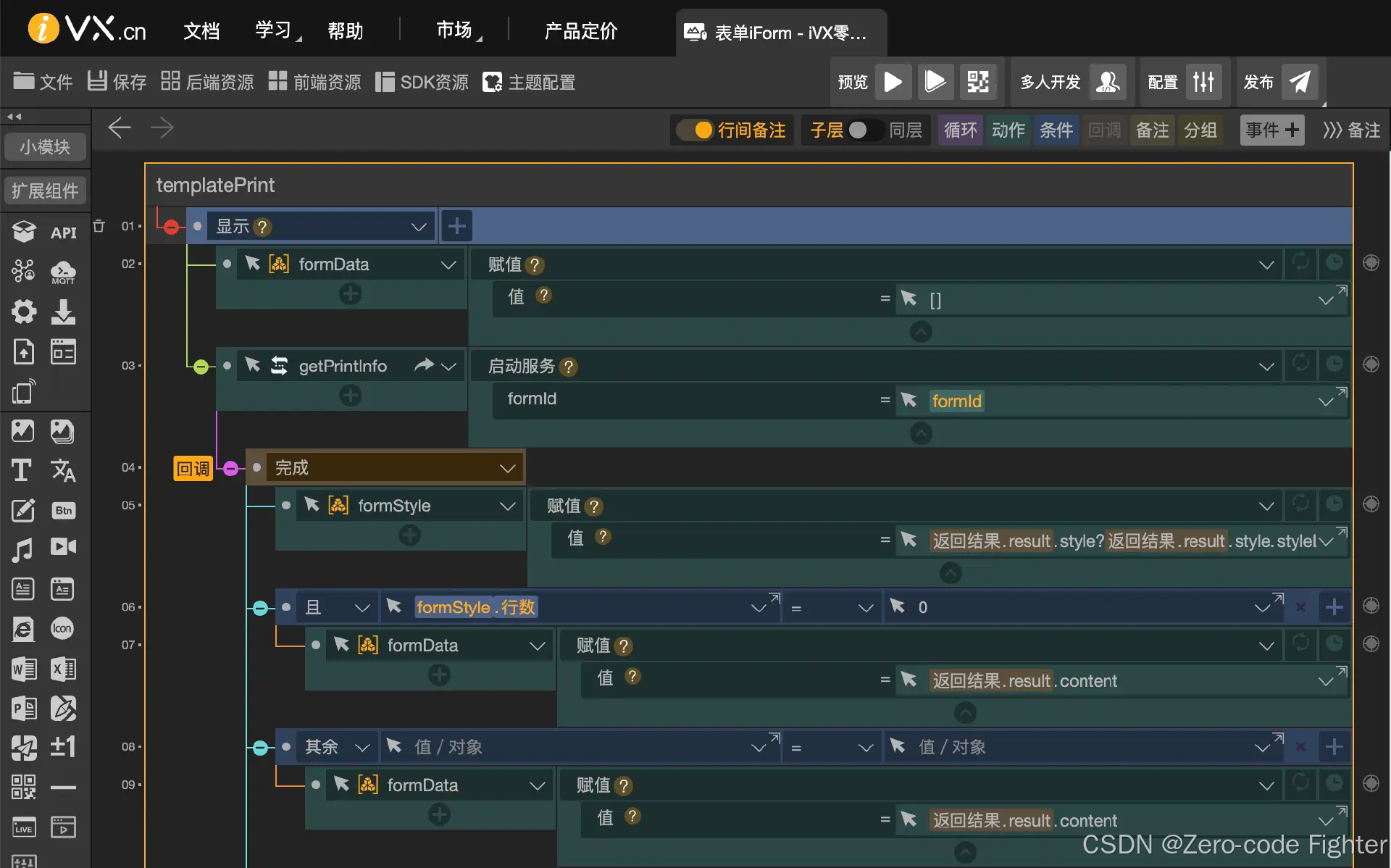Expand the 显示 event dropdown

418,227
